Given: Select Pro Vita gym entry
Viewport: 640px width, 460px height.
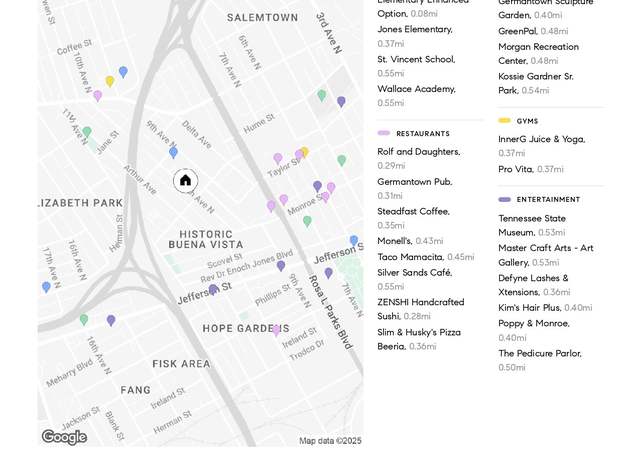Looking at the screenshot, I should (x=531, y=169).
